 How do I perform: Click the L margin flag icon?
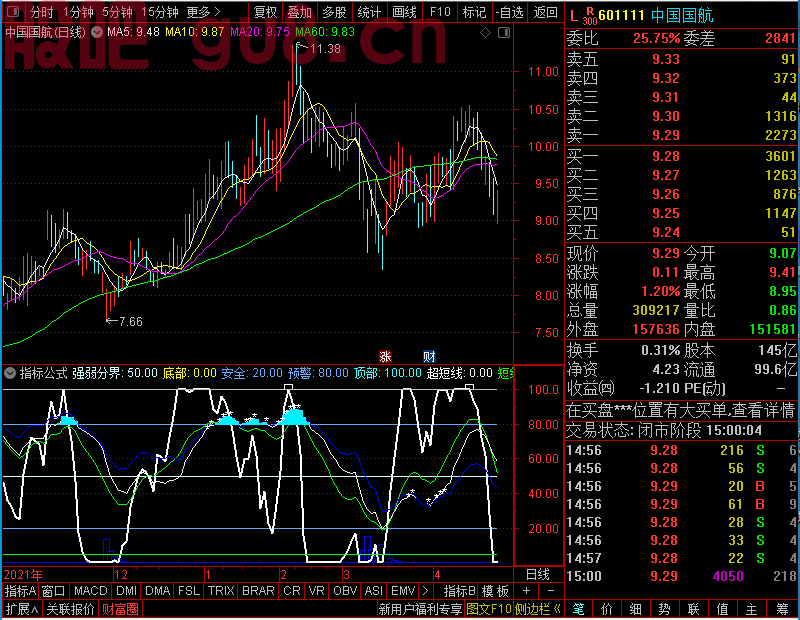573,16
